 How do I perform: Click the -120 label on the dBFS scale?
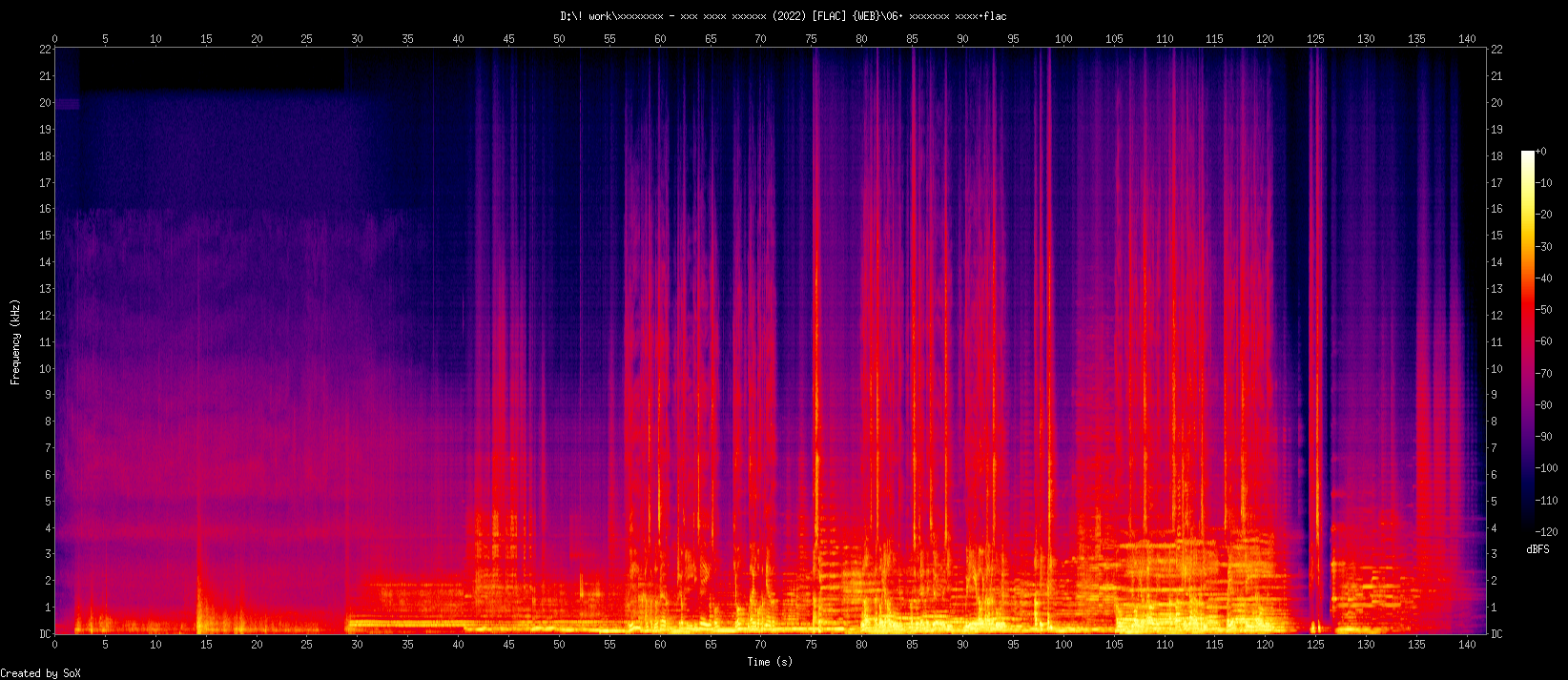pos(1545,531)
